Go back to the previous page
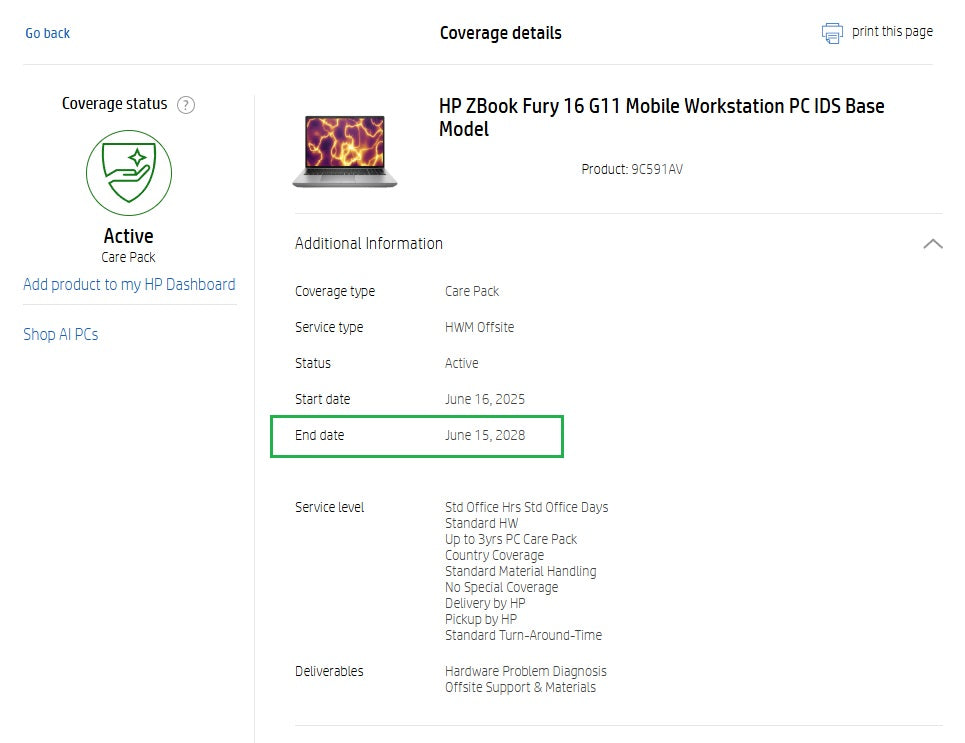This screenshot has width=965, height=743. (x=47, y=33)
